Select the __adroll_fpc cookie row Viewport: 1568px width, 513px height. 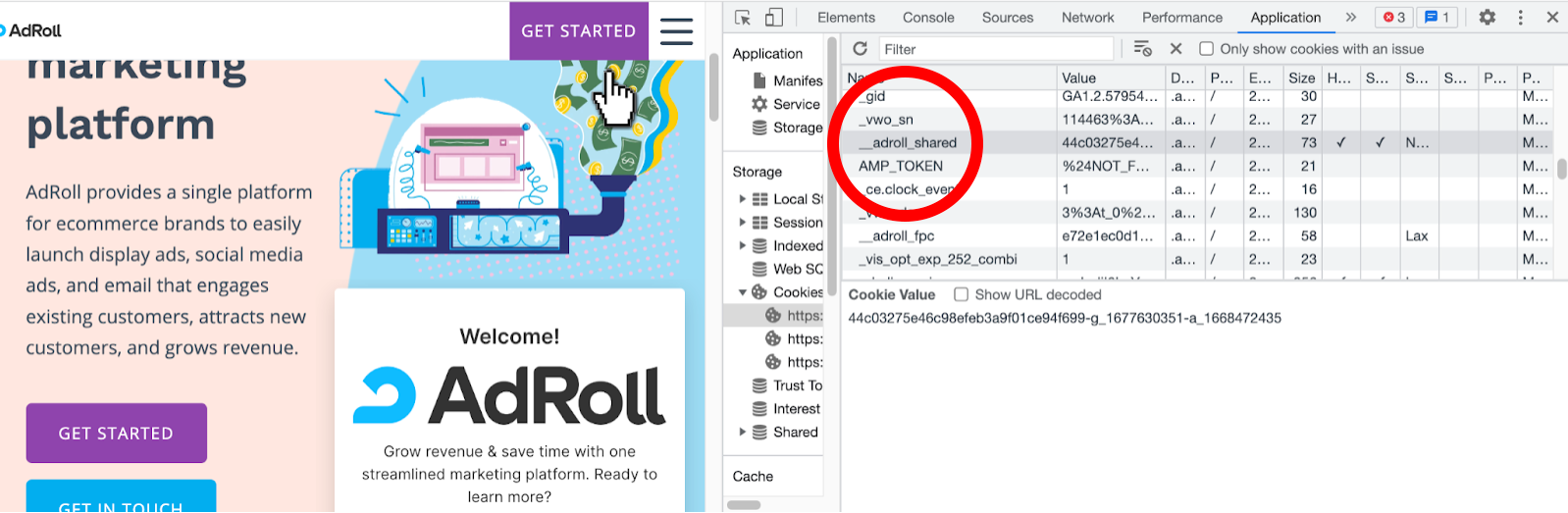(x=1197, y=235)
